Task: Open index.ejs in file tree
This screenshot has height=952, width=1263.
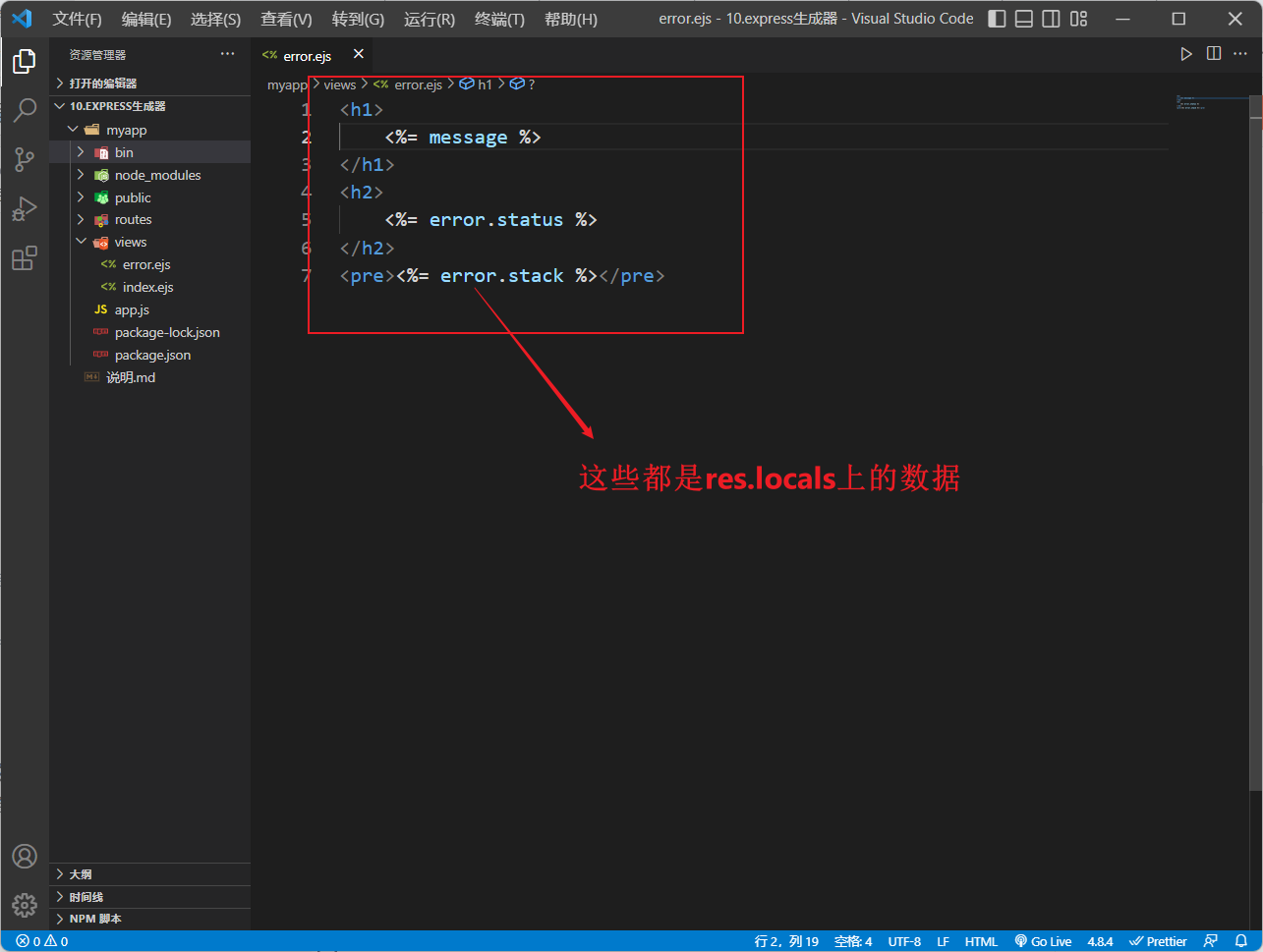Action: coord(149,288)
